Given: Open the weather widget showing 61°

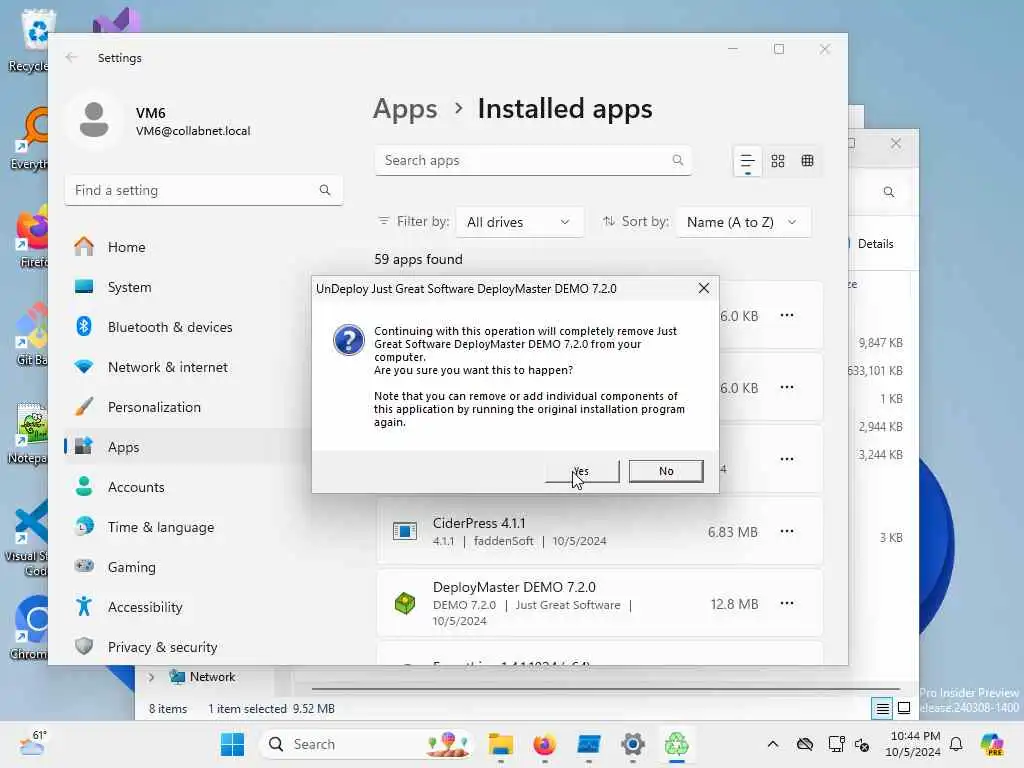Looking at the screenshot, I should tap(33, 744).
